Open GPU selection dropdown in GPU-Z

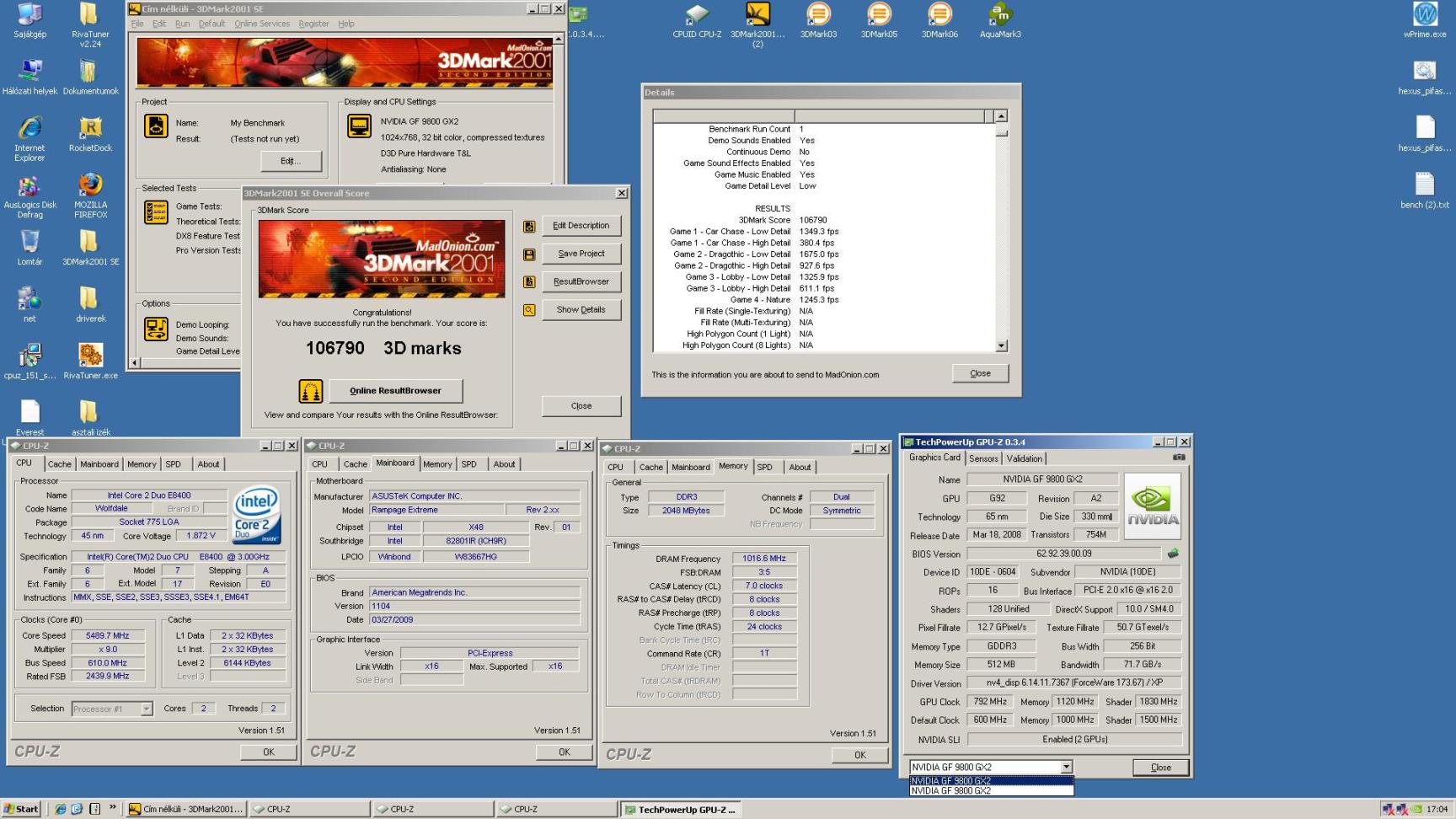pos(1066,767)
